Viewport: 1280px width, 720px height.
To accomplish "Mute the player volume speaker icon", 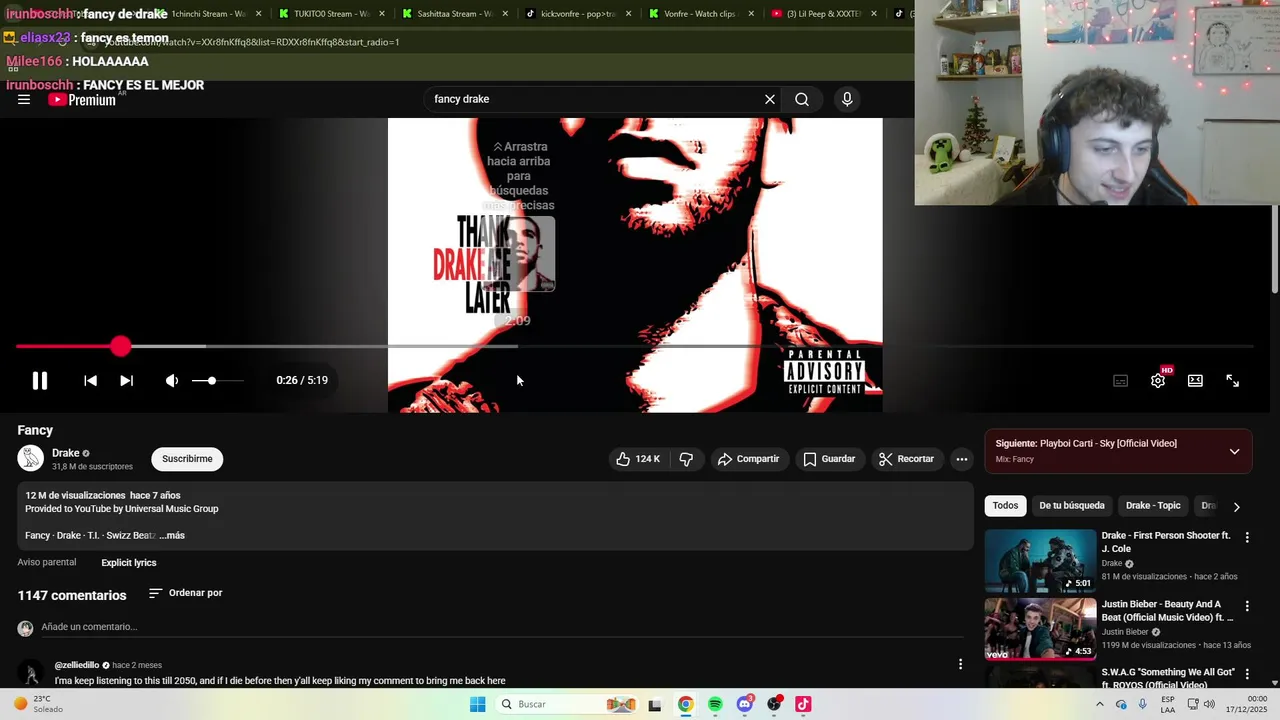I will [x=172, y=380].
